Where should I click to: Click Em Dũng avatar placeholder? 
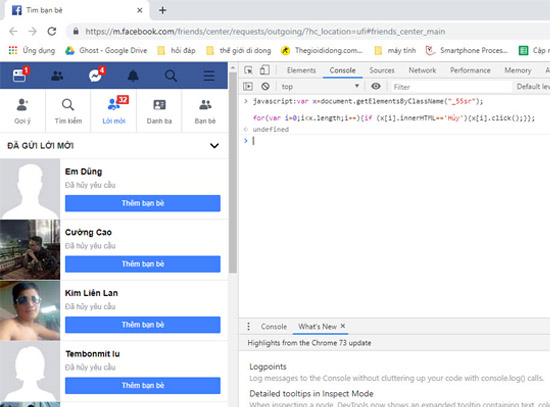coord(30,189)
